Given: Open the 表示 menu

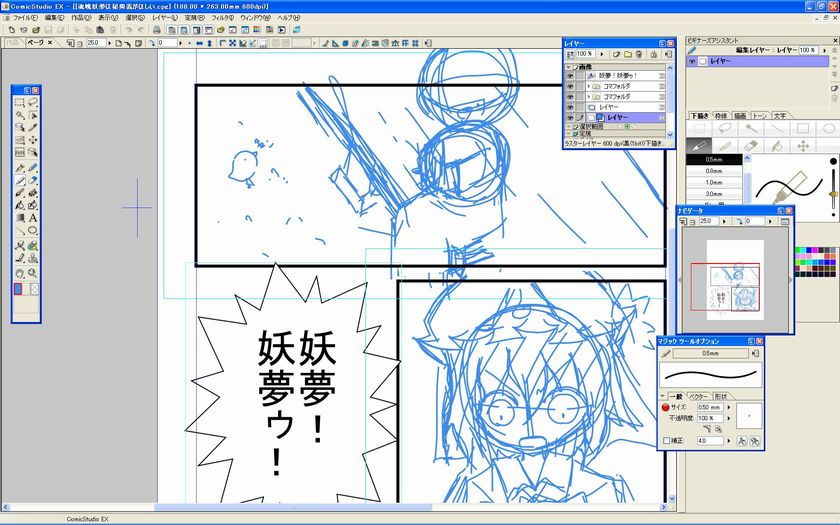Looking at the screenshot, I should 108,18.
